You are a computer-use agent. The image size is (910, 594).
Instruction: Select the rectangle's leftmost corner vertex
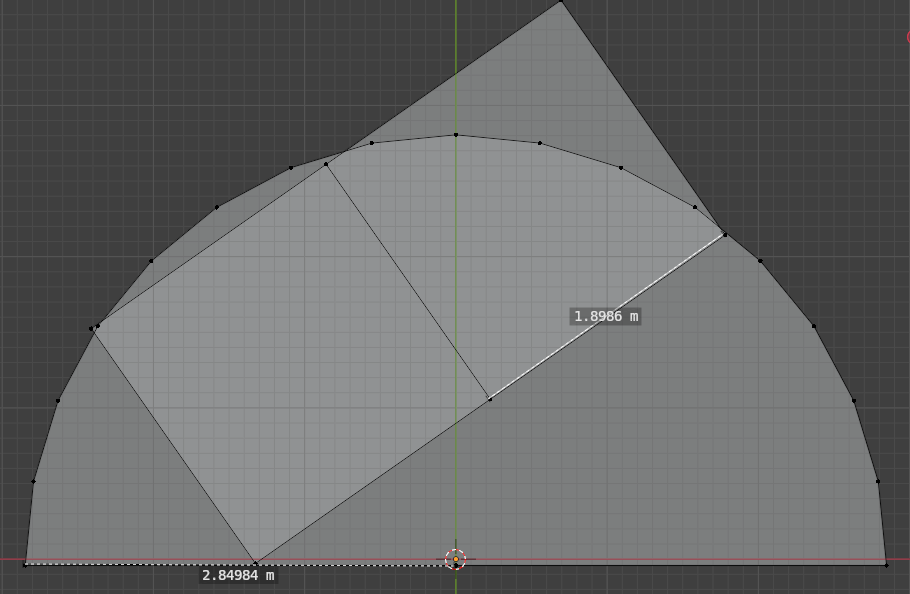coord(96,327)
